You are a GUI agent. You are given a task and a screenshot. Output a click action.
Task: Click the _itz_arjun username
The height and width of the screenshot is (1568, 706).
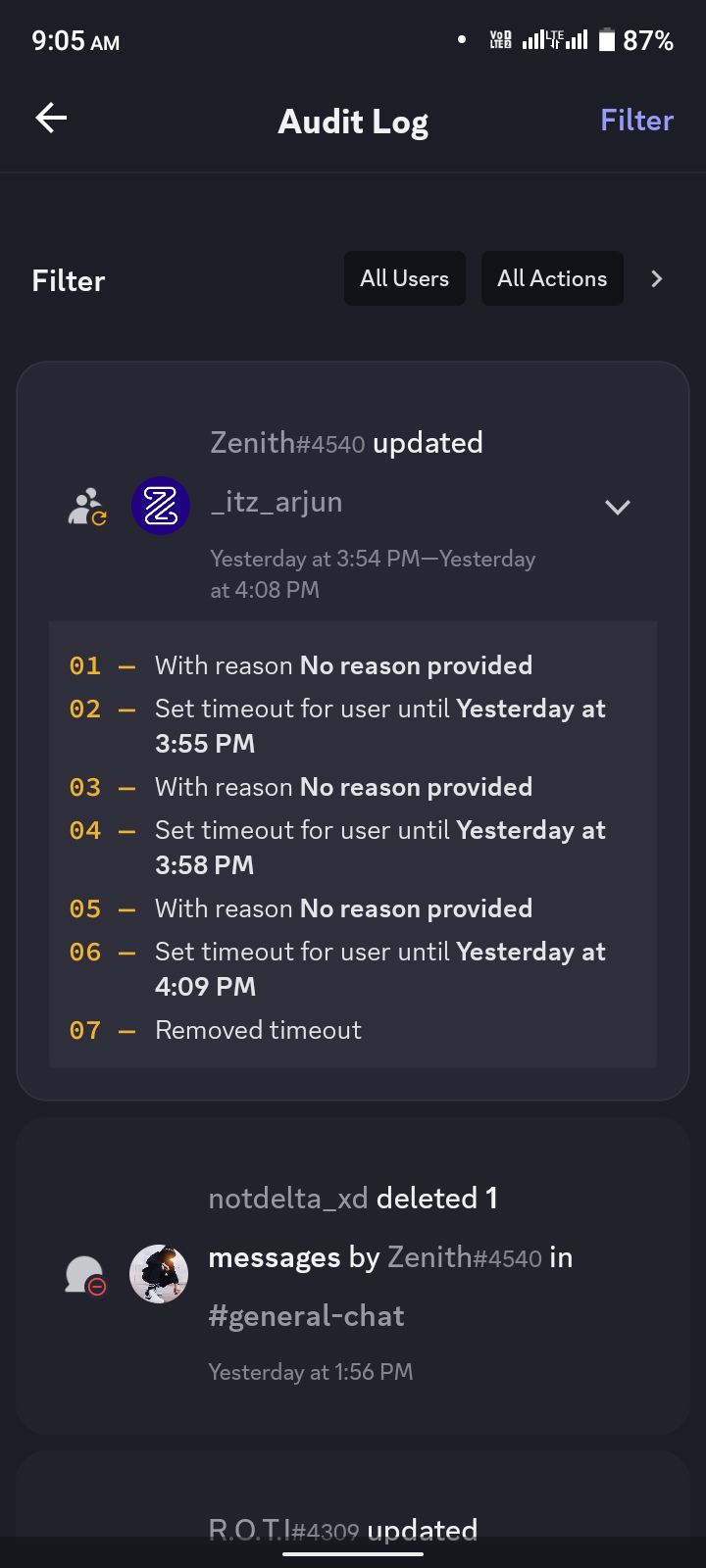(277, 502)
